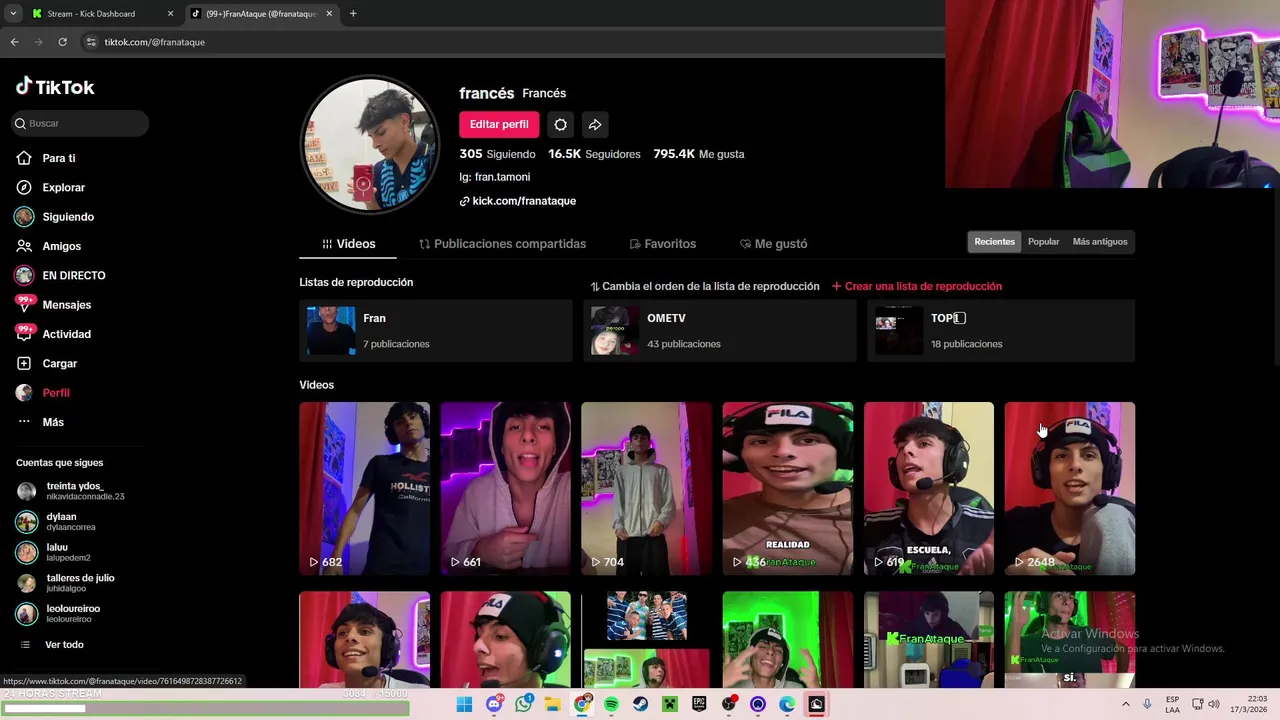1280x720 pixels.
Task: Open Perfil in sidebar
Action: click(x=55, y=393)
